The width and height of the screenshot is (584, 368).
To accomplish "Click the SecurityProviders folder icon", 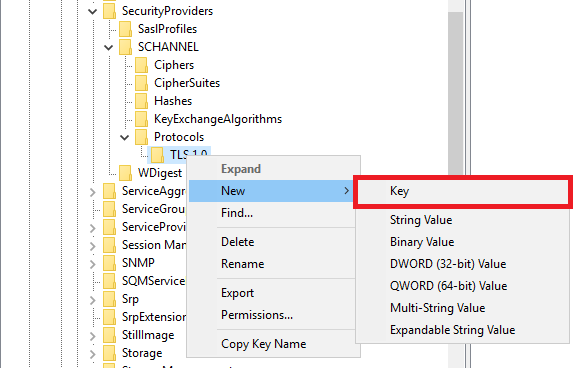I will click(x=110, y=11).
